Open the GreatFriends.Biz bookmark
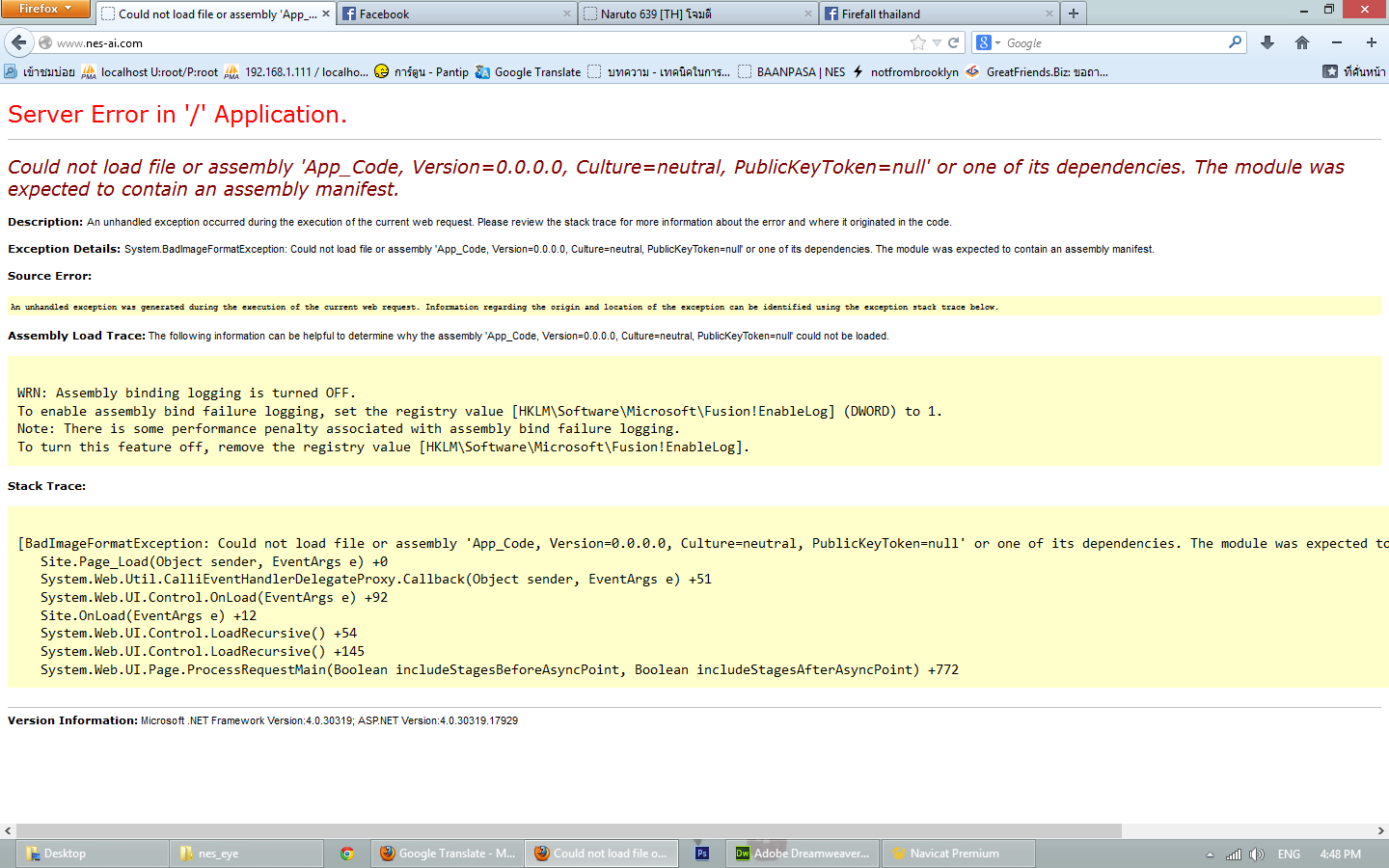The width and height of the screenshot is (1389, 868). 1037,71
